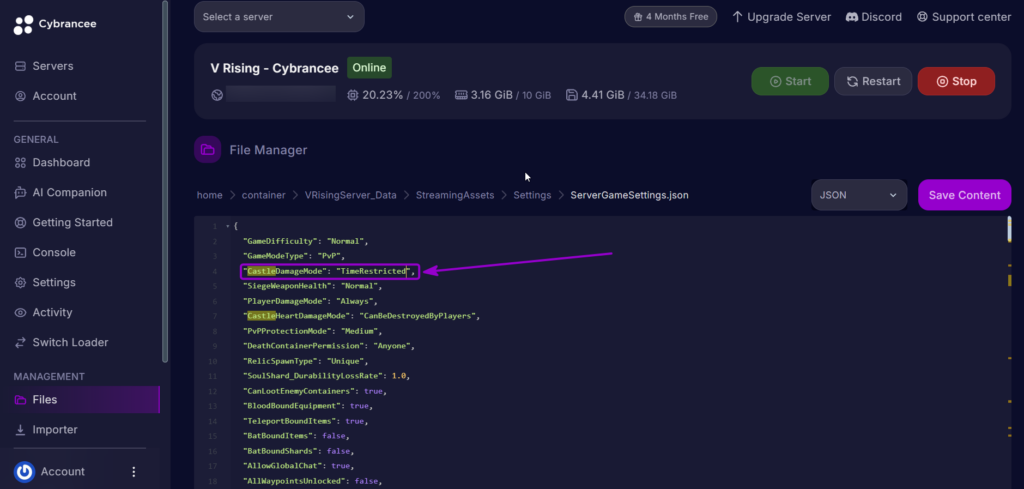Open the Settings page in sidebar
The image size is (1024, 489).
(54, 283)
